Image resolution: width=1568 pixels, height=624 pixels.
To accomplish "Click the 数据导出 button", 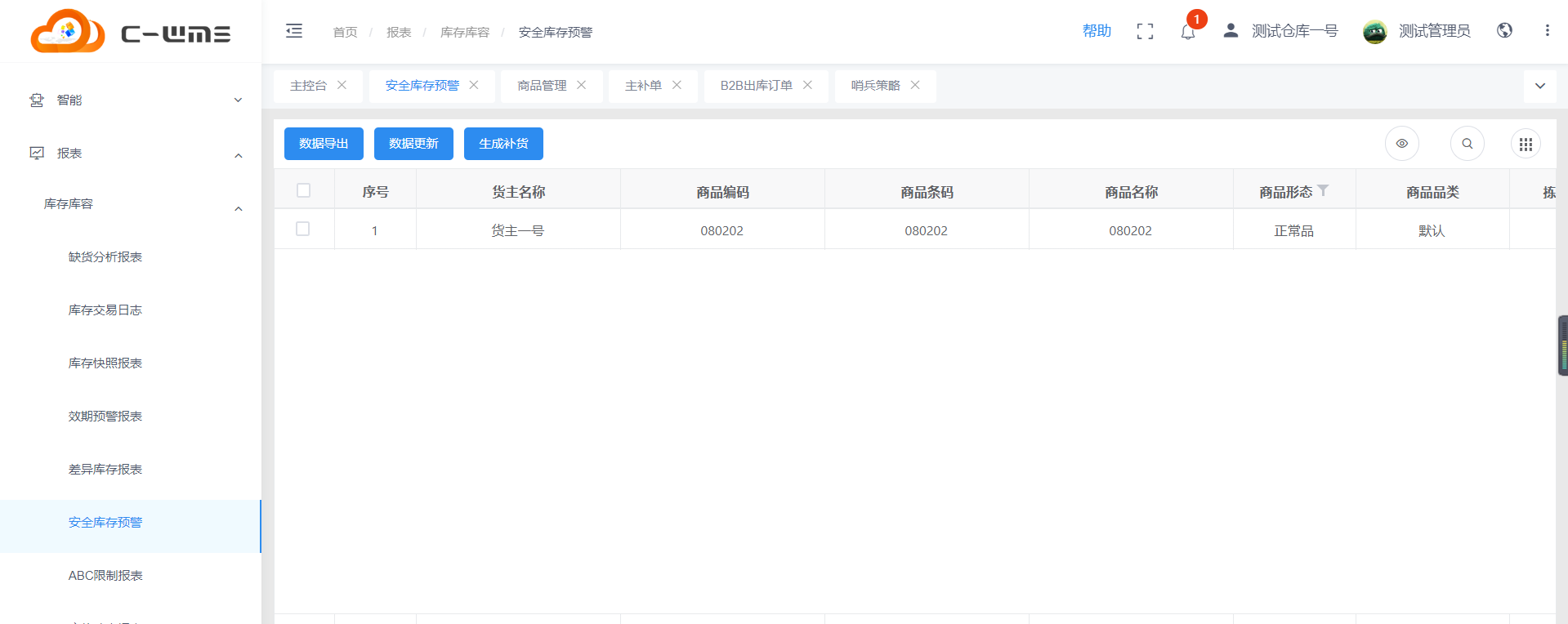I will coord(324,144).
